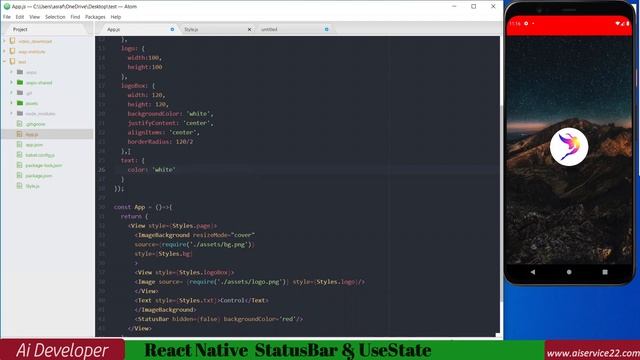Open the .gitignore file
Viewport: 640px width, 360px height.
(35, 124)
